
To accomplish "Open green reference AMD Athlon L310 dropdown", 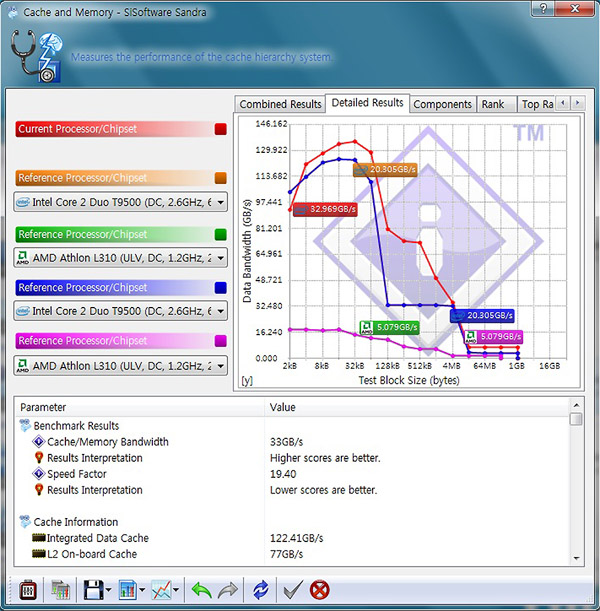I will point(120,258).
